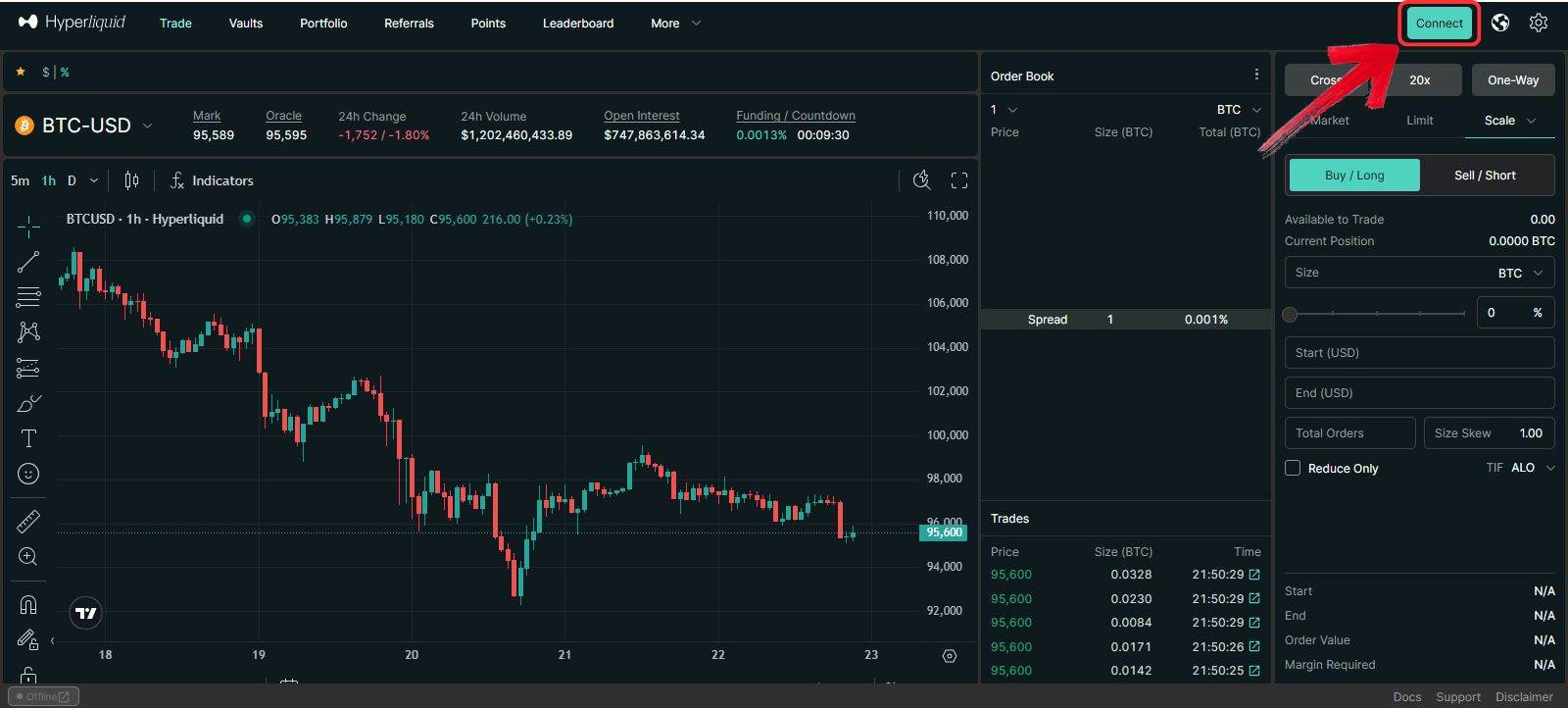Screen dimensions: 1568x708
Task: Select the Buy / Long side
Action: point(1354,175)
